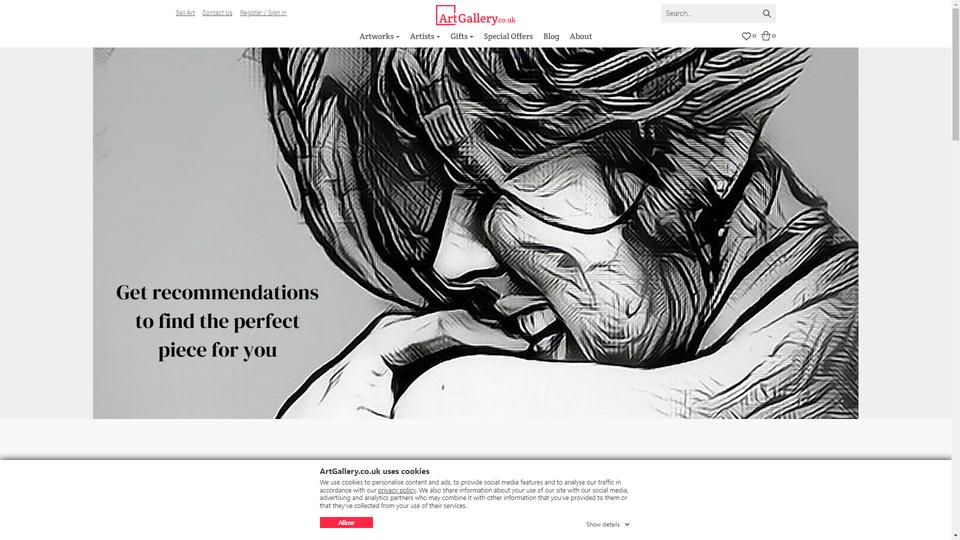Viewport: 960px width, 540px height.
Task: Expand the Gifts dropdown menu
Action: tap(462, 37)
